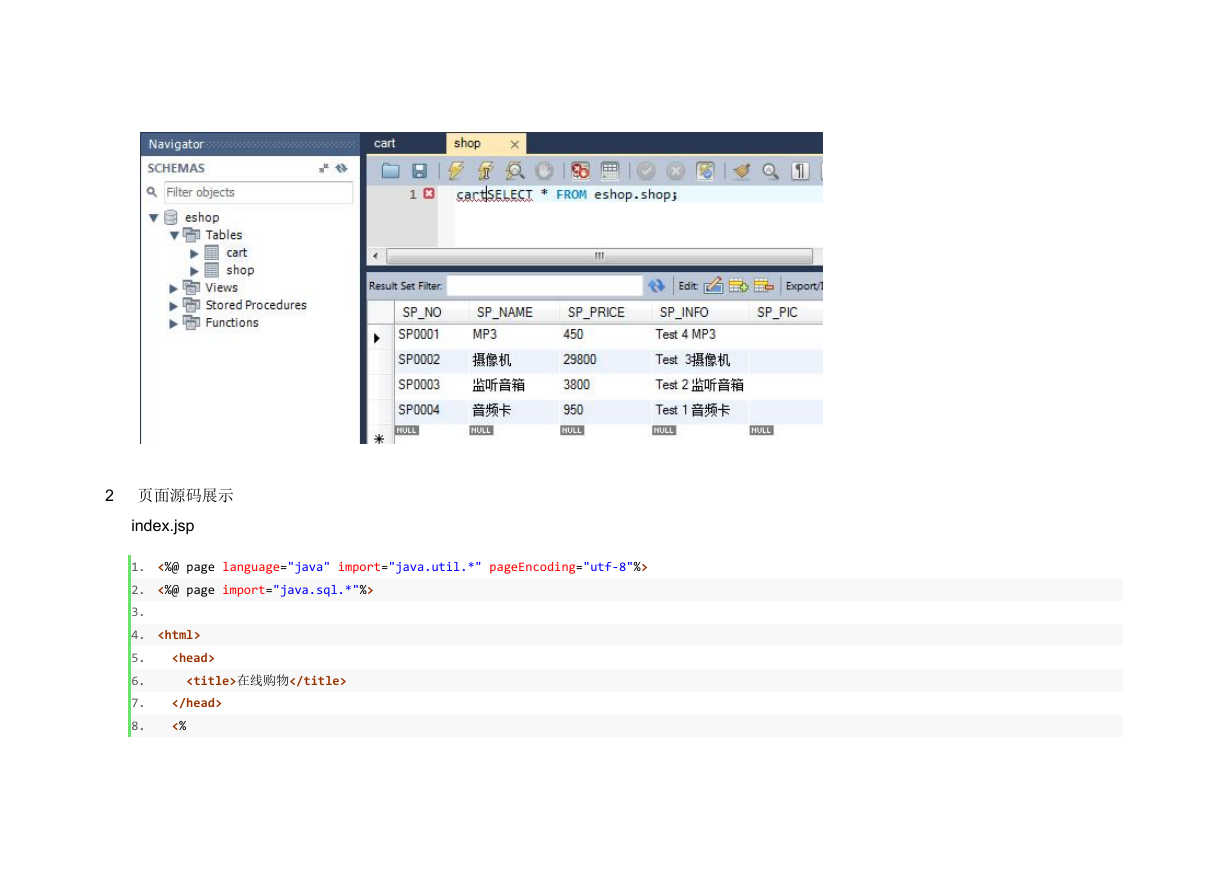
Task: Expand the cart table node
Action: tap(195, 253)
